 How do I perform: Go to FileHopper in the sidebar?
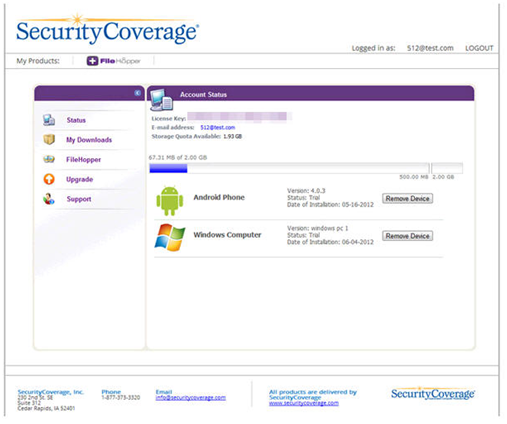(x=83, y=160)
